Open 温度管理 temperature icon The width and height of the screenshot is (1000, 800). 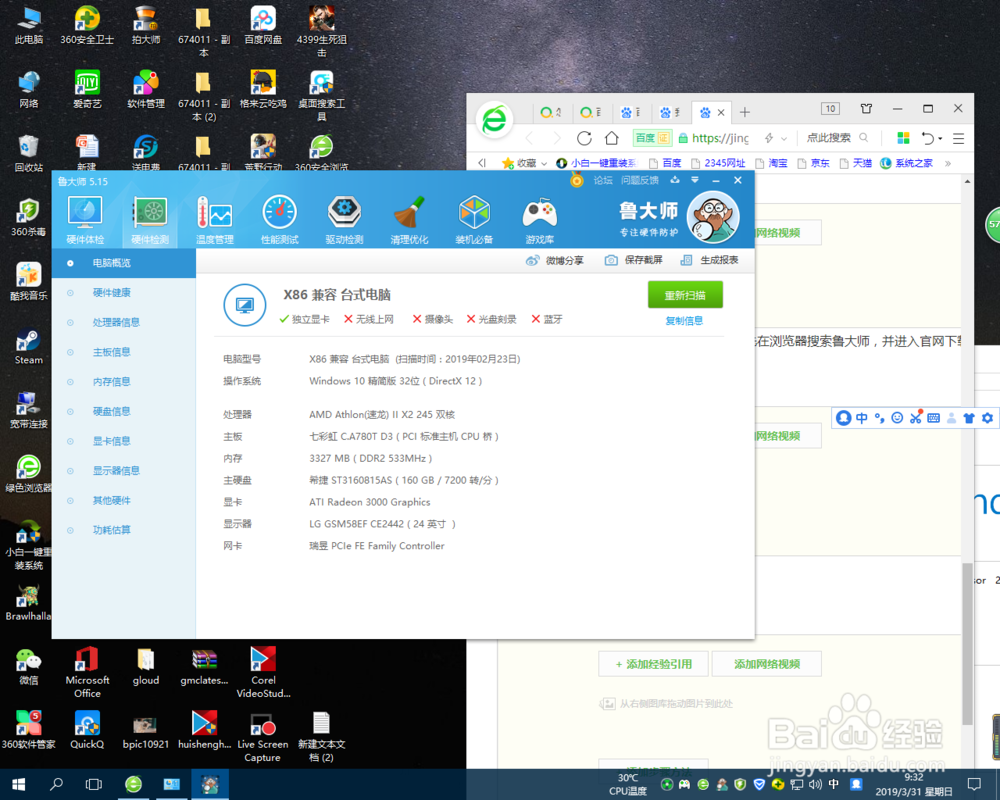coord(215,220)
